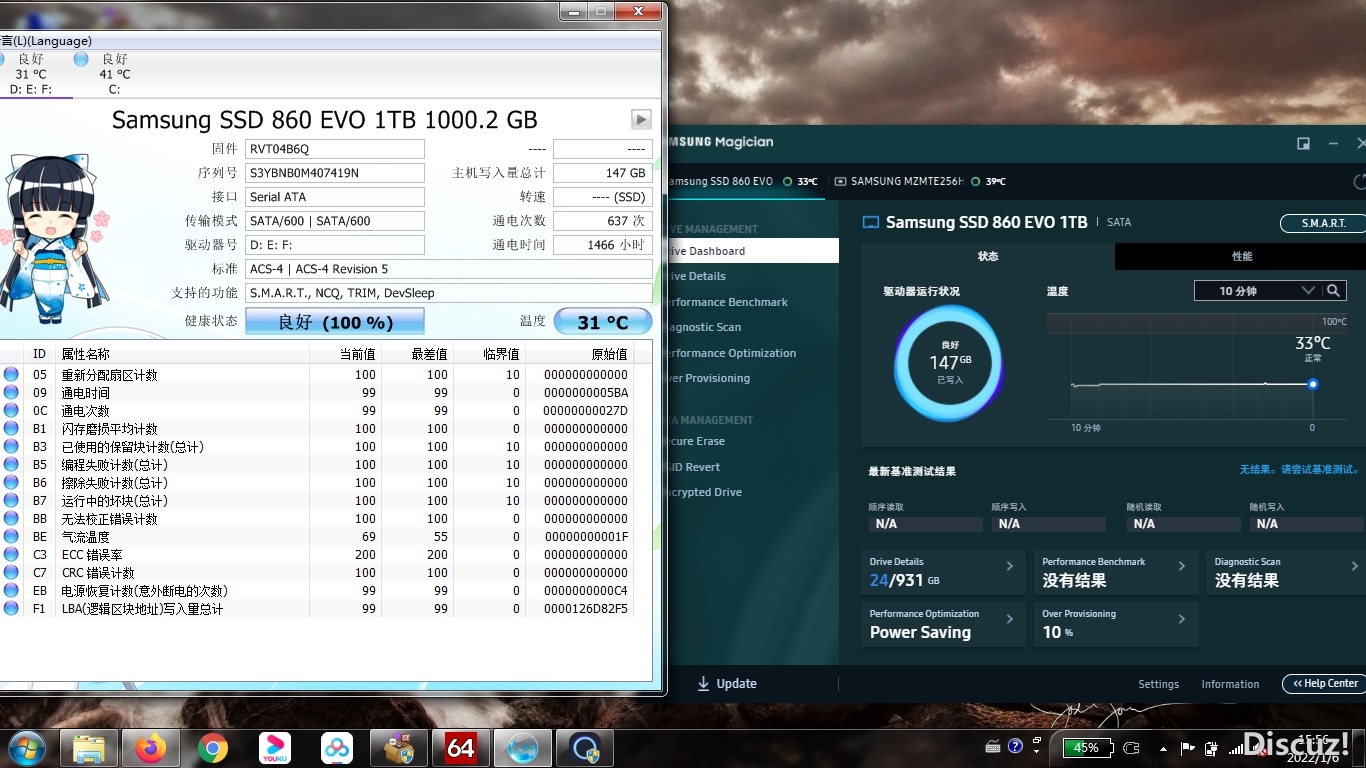
Task: Click the temperature graph current-point marker
Action: pyautogui.click(x=1313, y=384)
